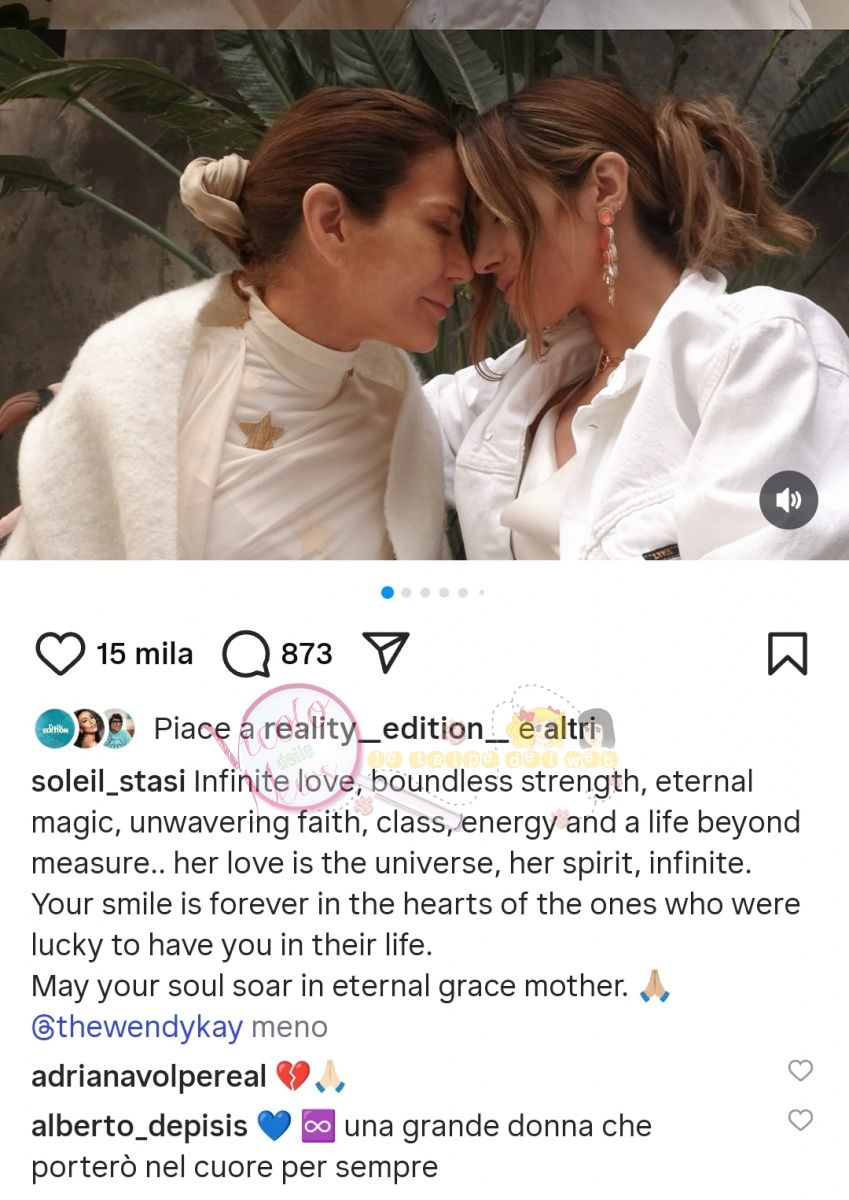Open comments via speech bubble icon
849x1200 pixels.
pyautogui.click(x=246, y=655)
